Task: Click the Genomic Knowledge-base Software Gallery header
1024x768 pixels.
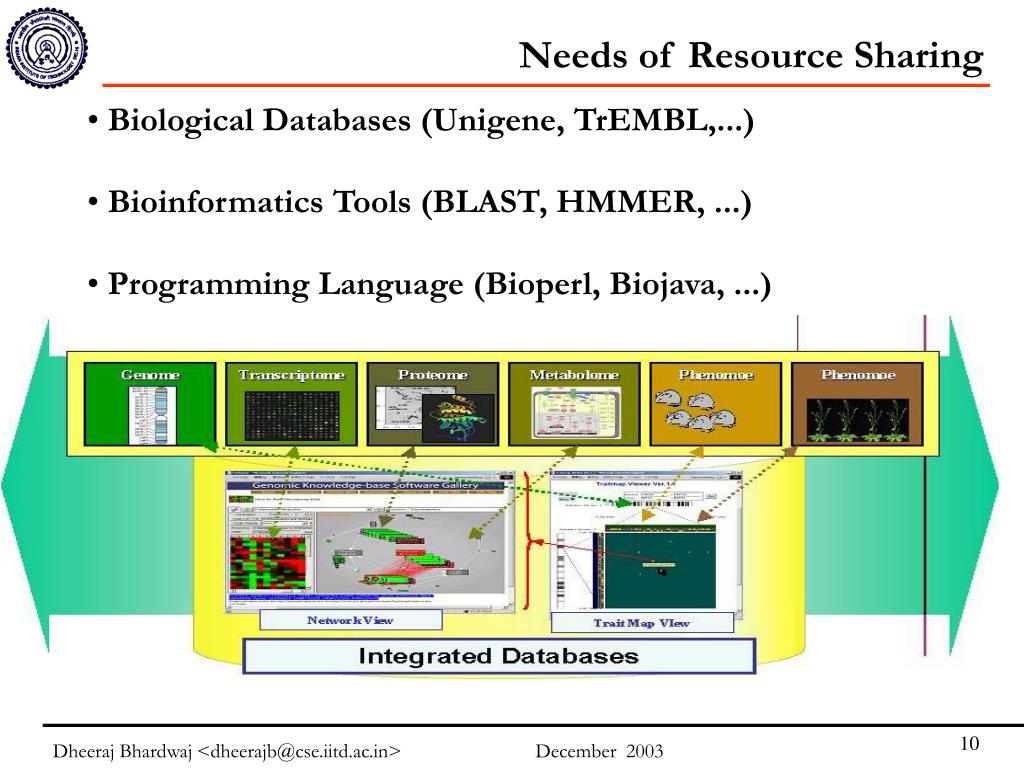Action: click(x=366, y=485)
